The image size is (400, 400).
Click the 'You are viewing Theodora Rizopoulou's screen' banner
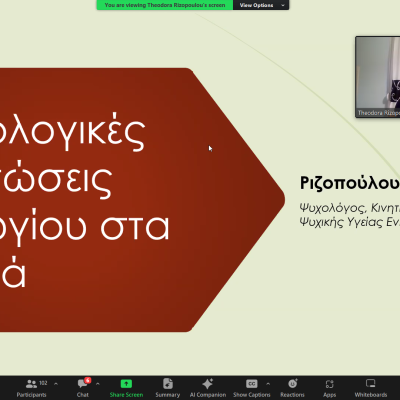coord(165,5)
